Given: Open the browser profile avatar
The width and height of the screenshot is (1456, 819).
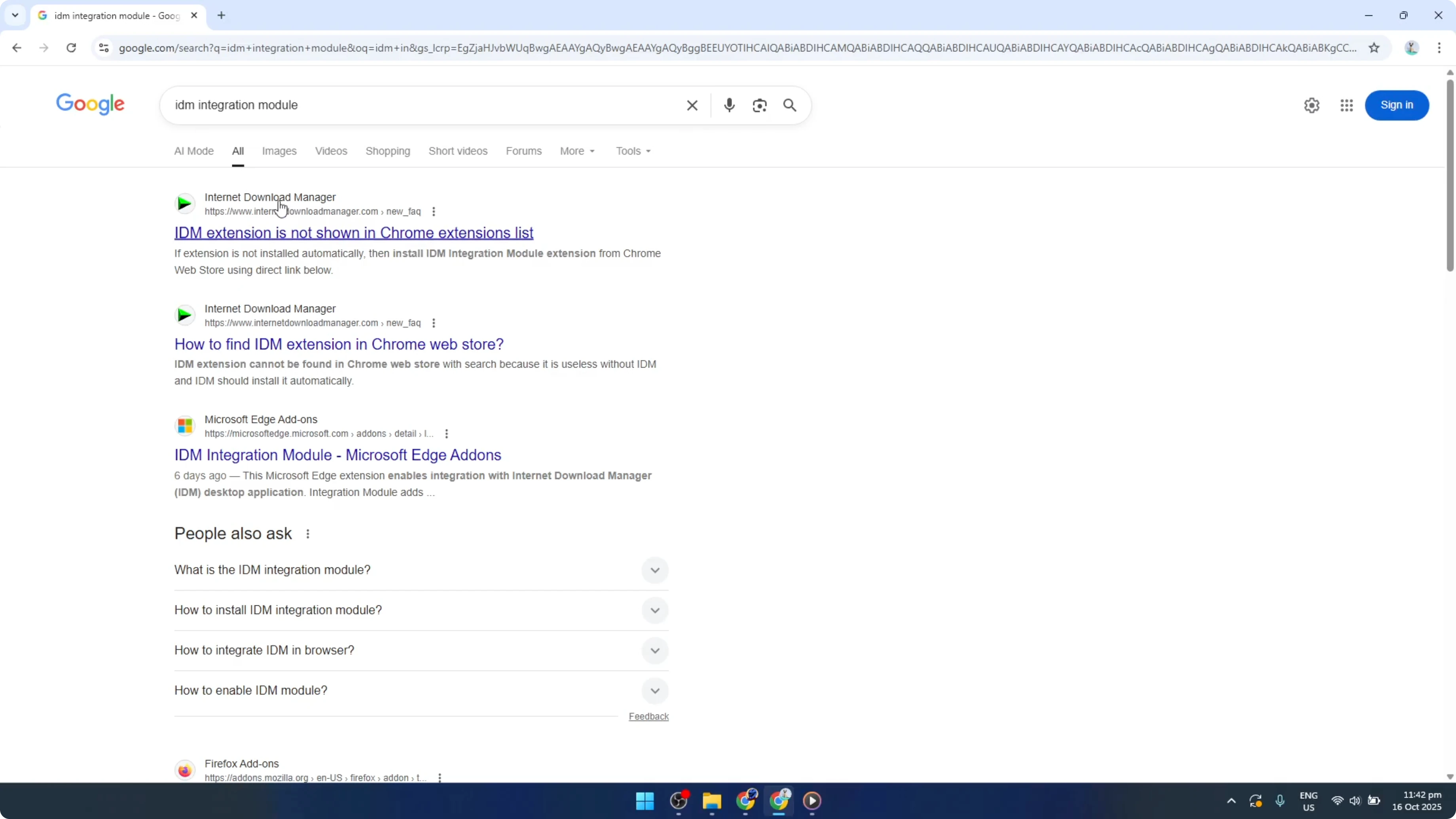Looking at the screenshot, I should click(1412, 47).
